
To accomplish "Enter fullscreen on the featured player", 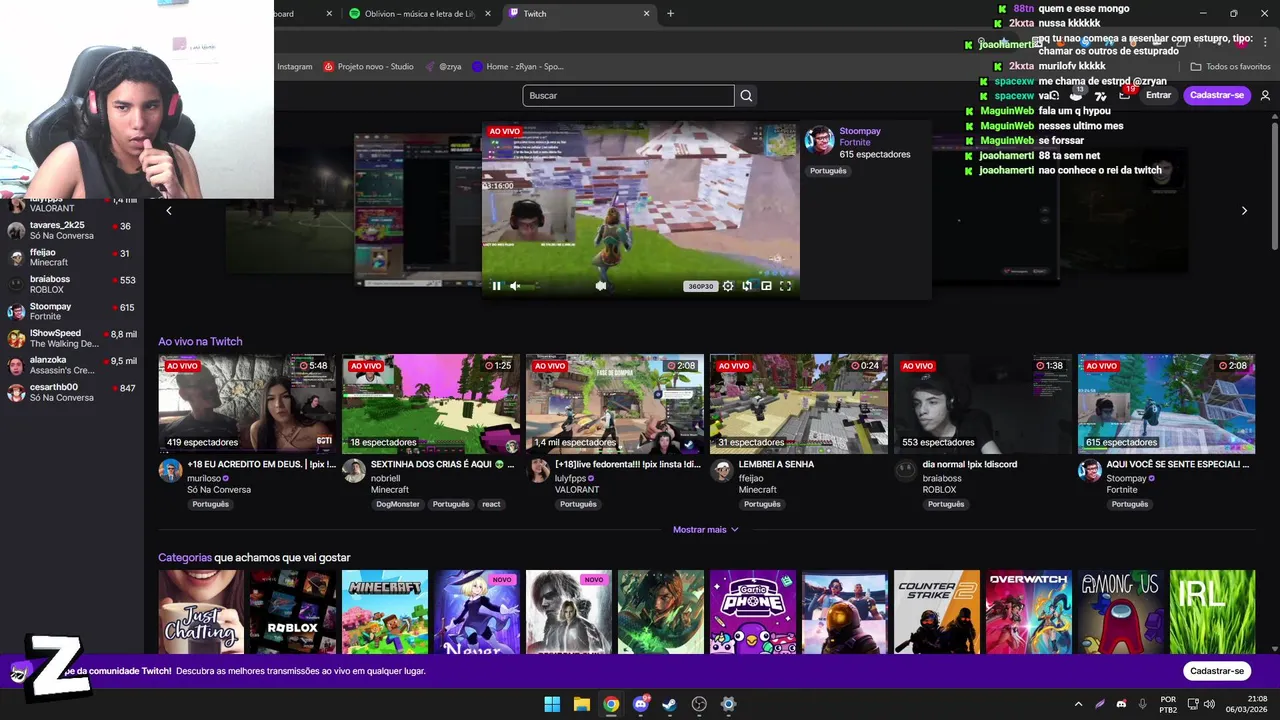I will pos(785,286).
